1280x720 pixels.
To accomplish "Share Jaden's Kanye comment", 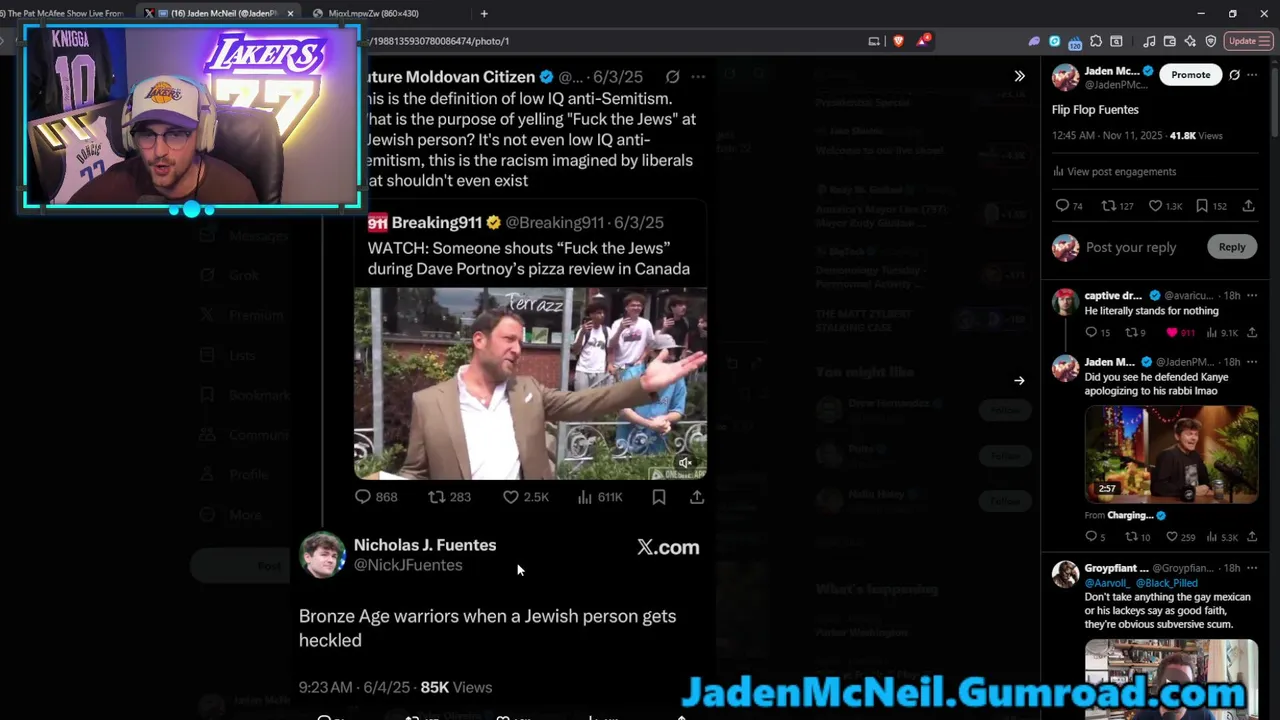I will point(1251,537).
